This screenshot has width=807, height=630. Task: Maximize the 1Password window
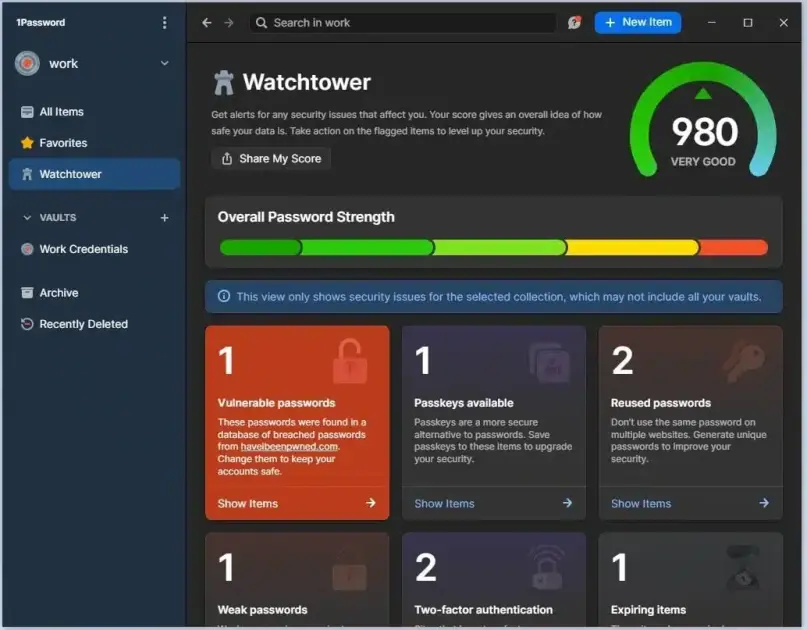(x=748, y=23)
